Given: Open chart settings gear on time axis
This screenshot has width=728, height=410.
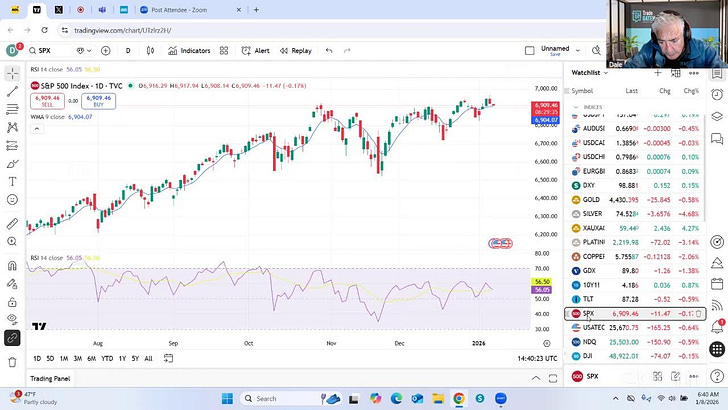Looking at the screenshot, I should point(547,343).
